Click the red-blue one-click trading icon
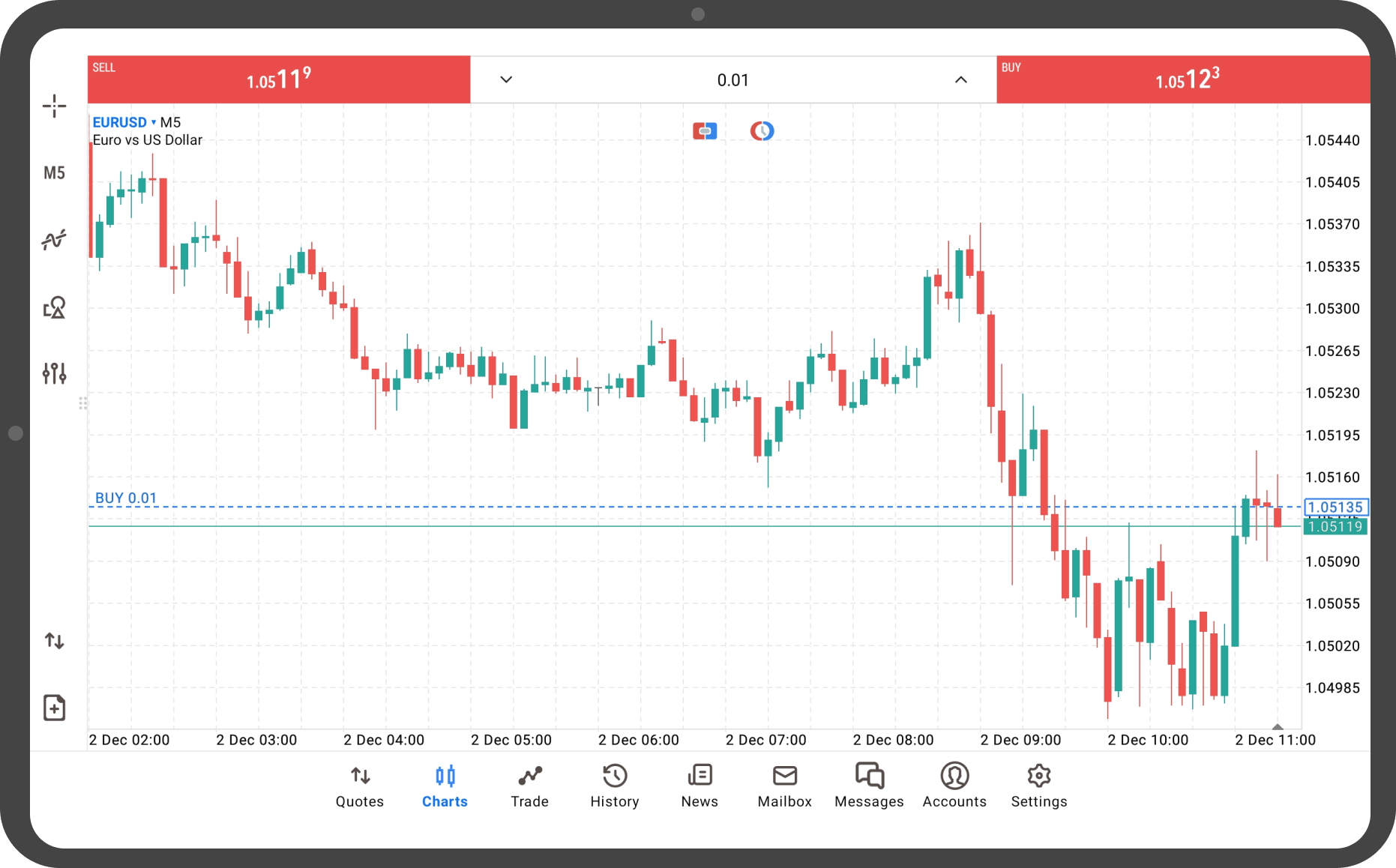This screenshot has height=868, width=1396. 705,131
